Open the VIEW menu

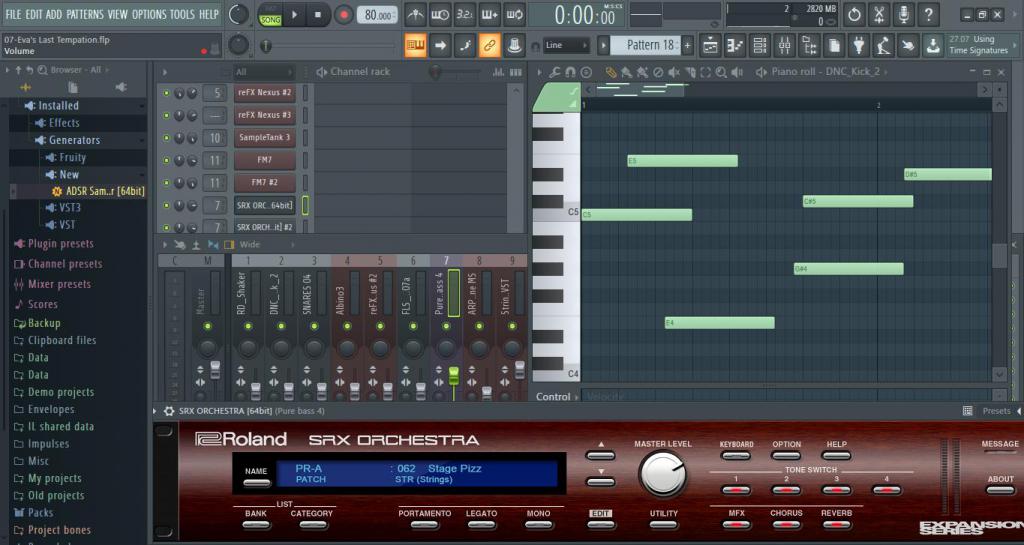point(118,14)
